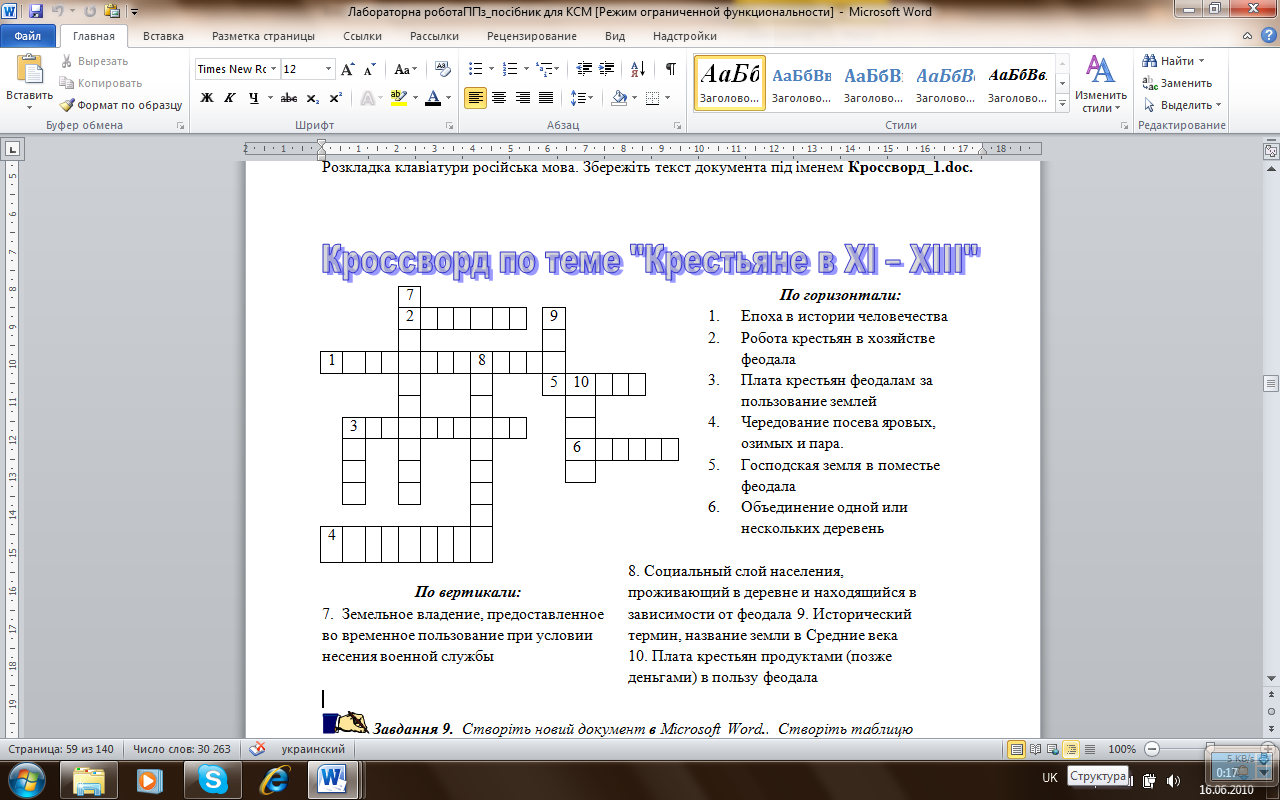Align paragraph text to the right

click(x=522, y=98)
